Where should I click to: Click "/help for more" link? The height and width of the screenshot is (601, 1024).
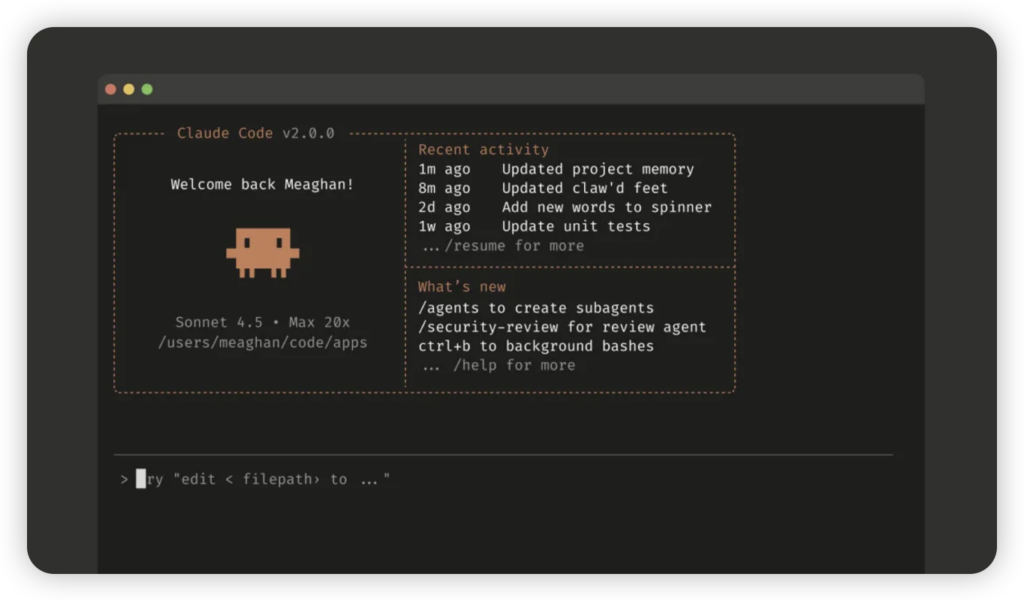point(513,365)
